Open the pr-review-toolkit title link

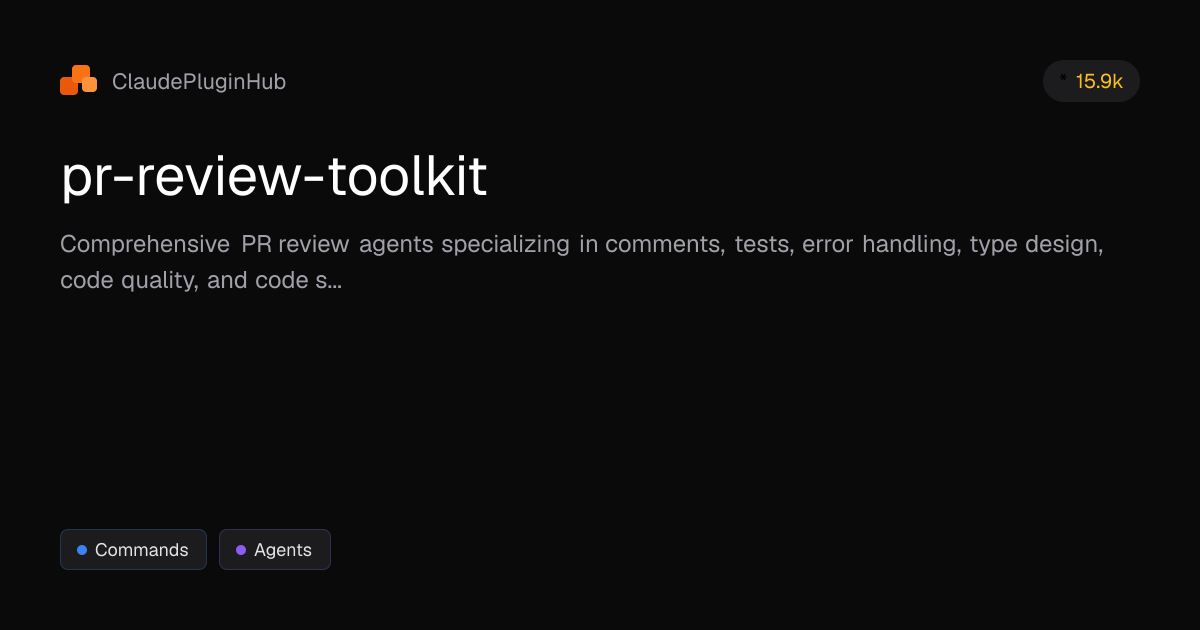click(273, 176)
